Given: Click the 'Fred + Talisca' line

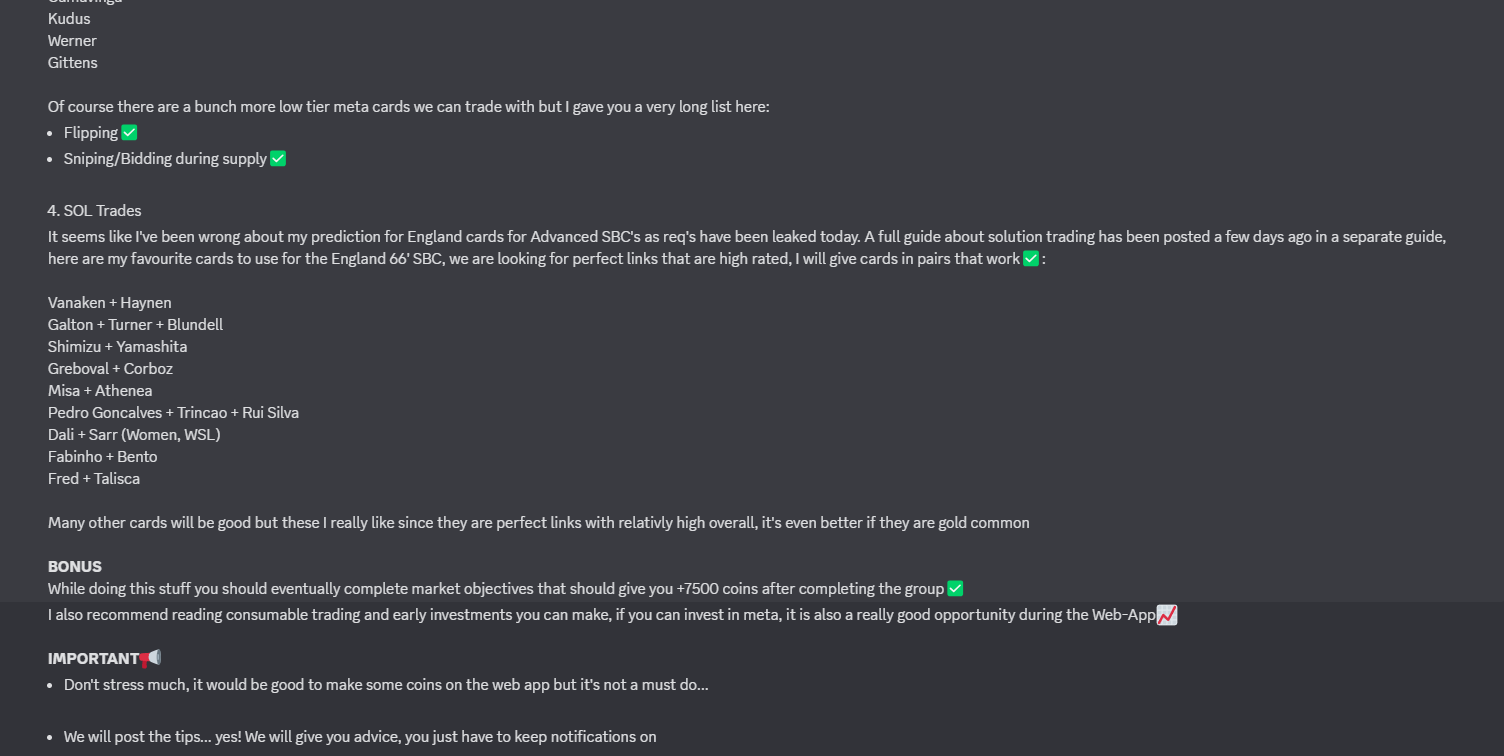Looking at the screenshot, I should [x=94, y=478].
